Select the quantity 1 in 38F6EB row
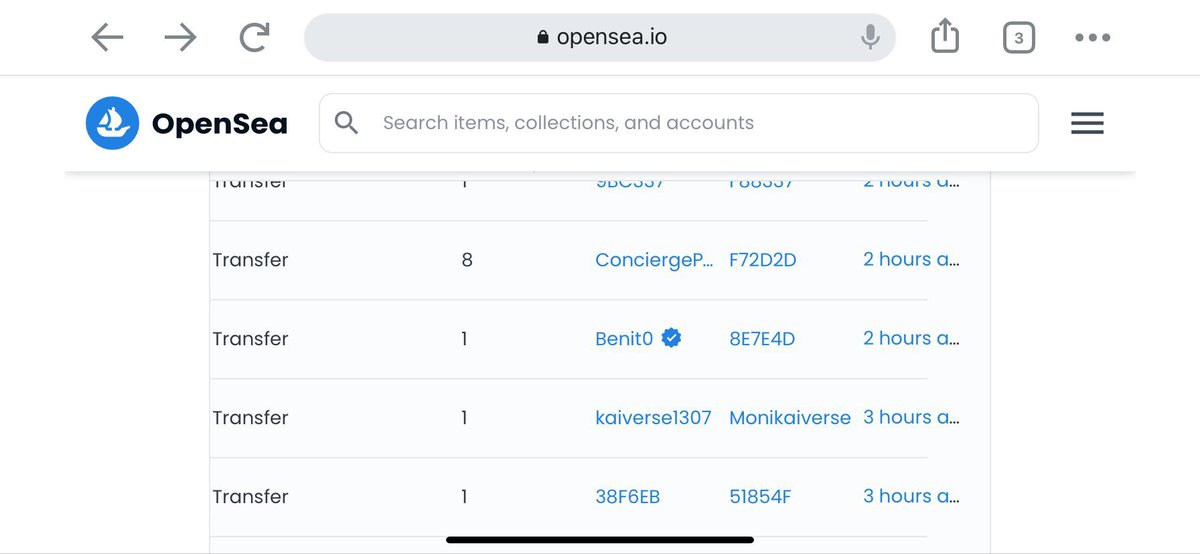 [464, 497]
